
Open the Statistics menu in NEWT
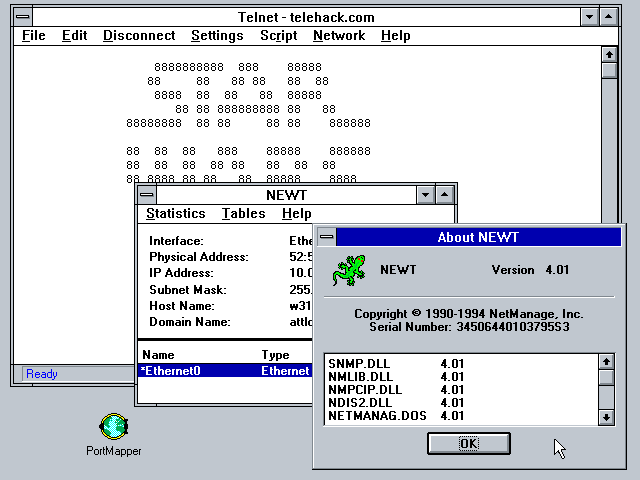pos(176,213)
